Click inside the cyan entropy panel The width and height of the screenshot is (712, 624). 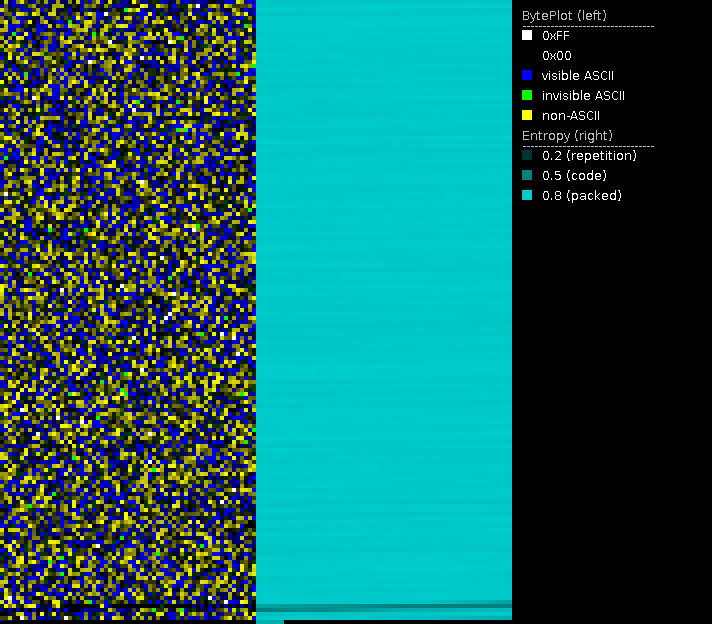click(384, 300)
